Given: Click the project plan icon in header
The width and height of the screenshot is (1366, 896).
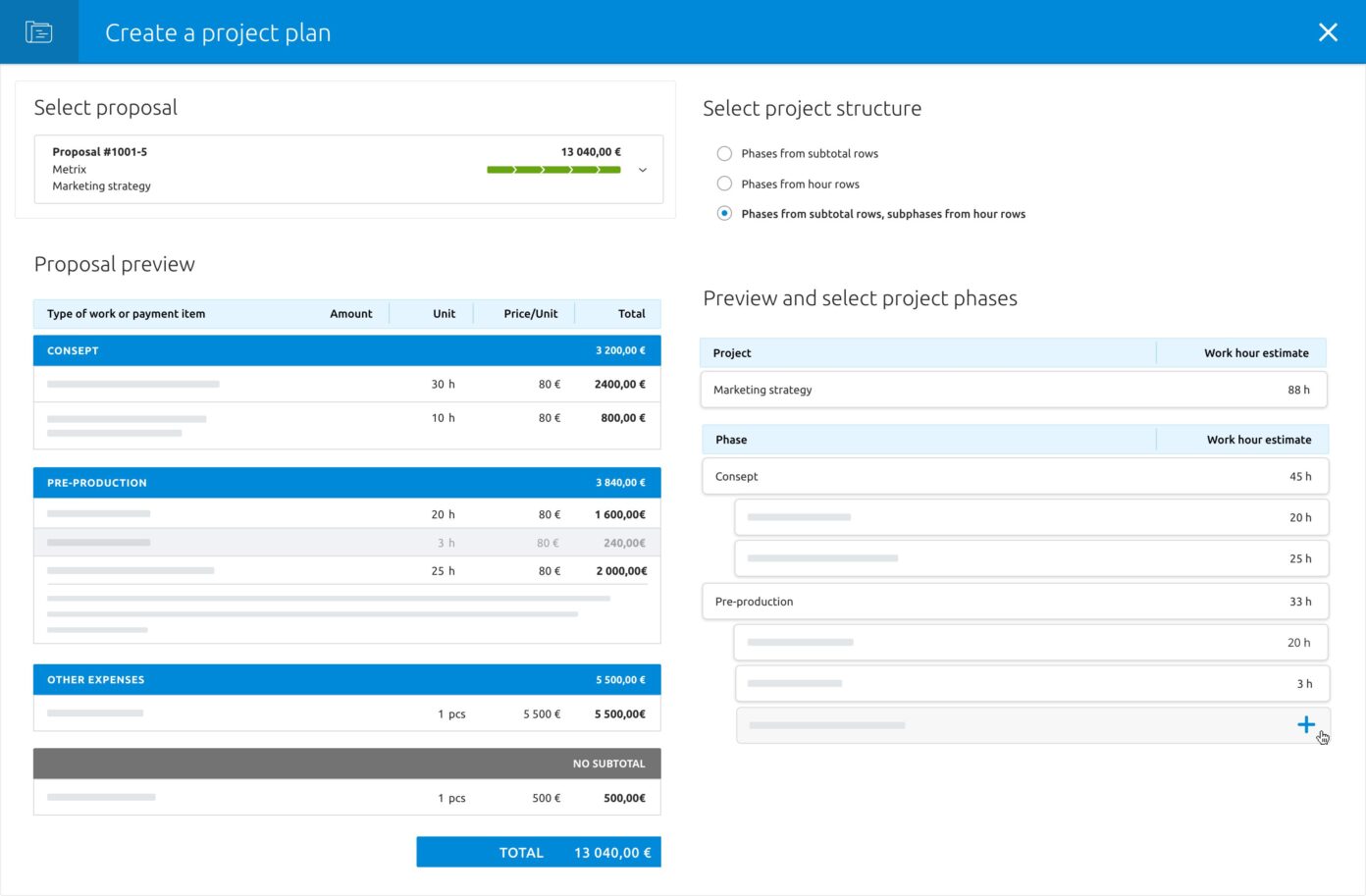Looking at the screenshot, I should 39,32.
